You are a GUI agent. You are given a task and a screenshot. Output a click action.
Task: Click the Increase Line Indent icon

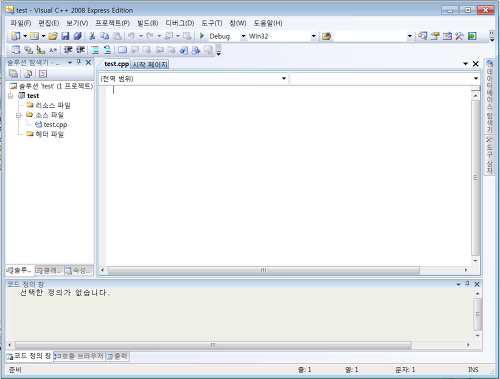pos(80,50)
